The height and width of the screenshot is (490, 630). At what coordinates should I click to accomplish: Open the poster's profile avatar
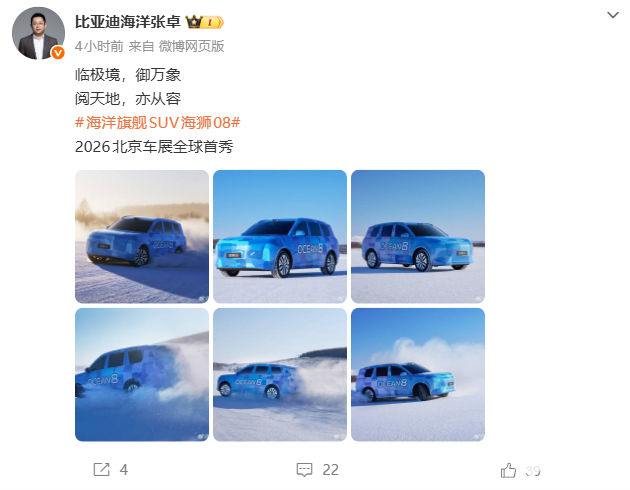[x=38, y=33]
